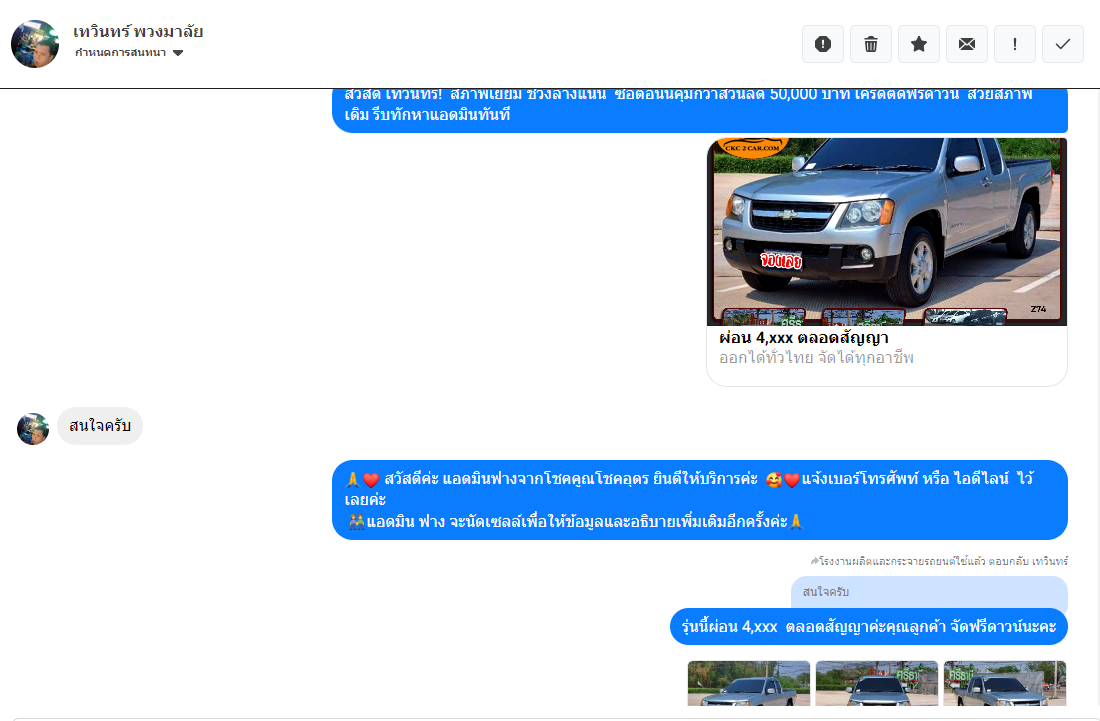Click the gray สนใจครับ customer message bubble
Viewport: 1100px width, 721px height.
pos(100,426)
